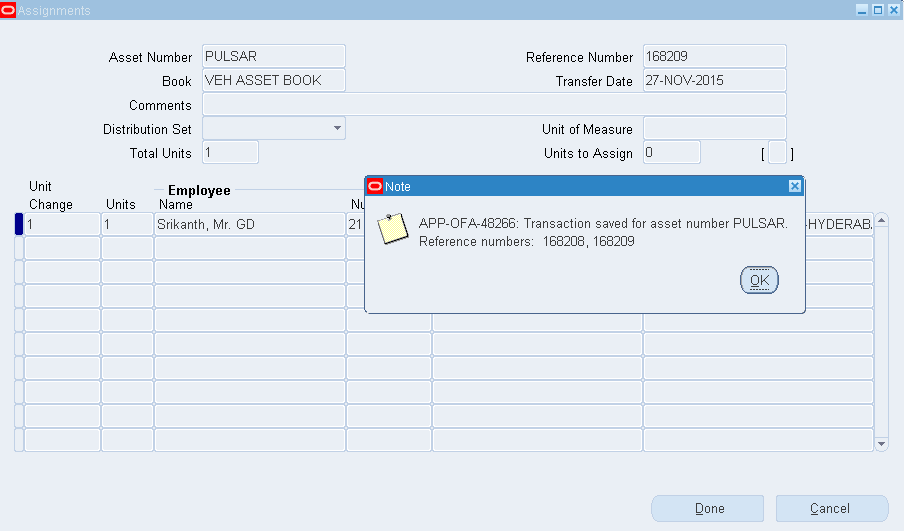Click the Asset Number field PULSAR
This screenshot has height=531, width=904.
tap(273, 57)
